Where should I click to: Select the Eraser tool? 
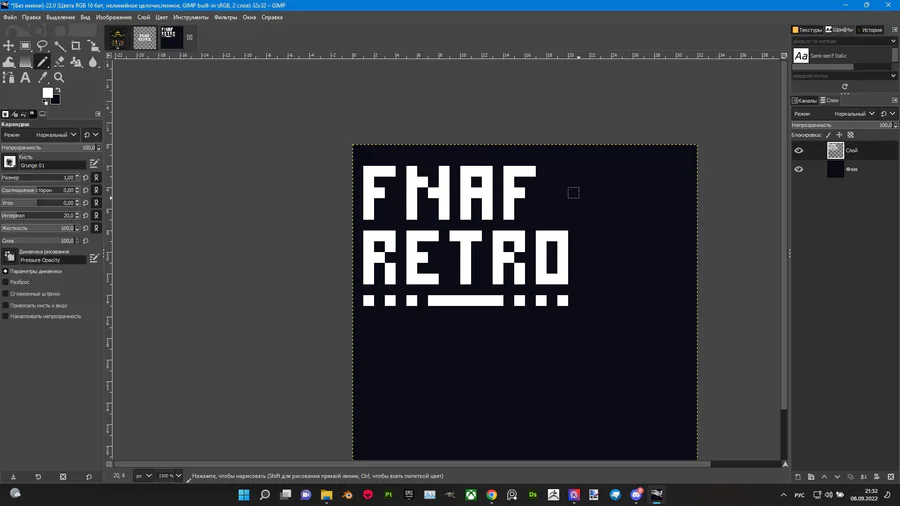coord(59,61)
